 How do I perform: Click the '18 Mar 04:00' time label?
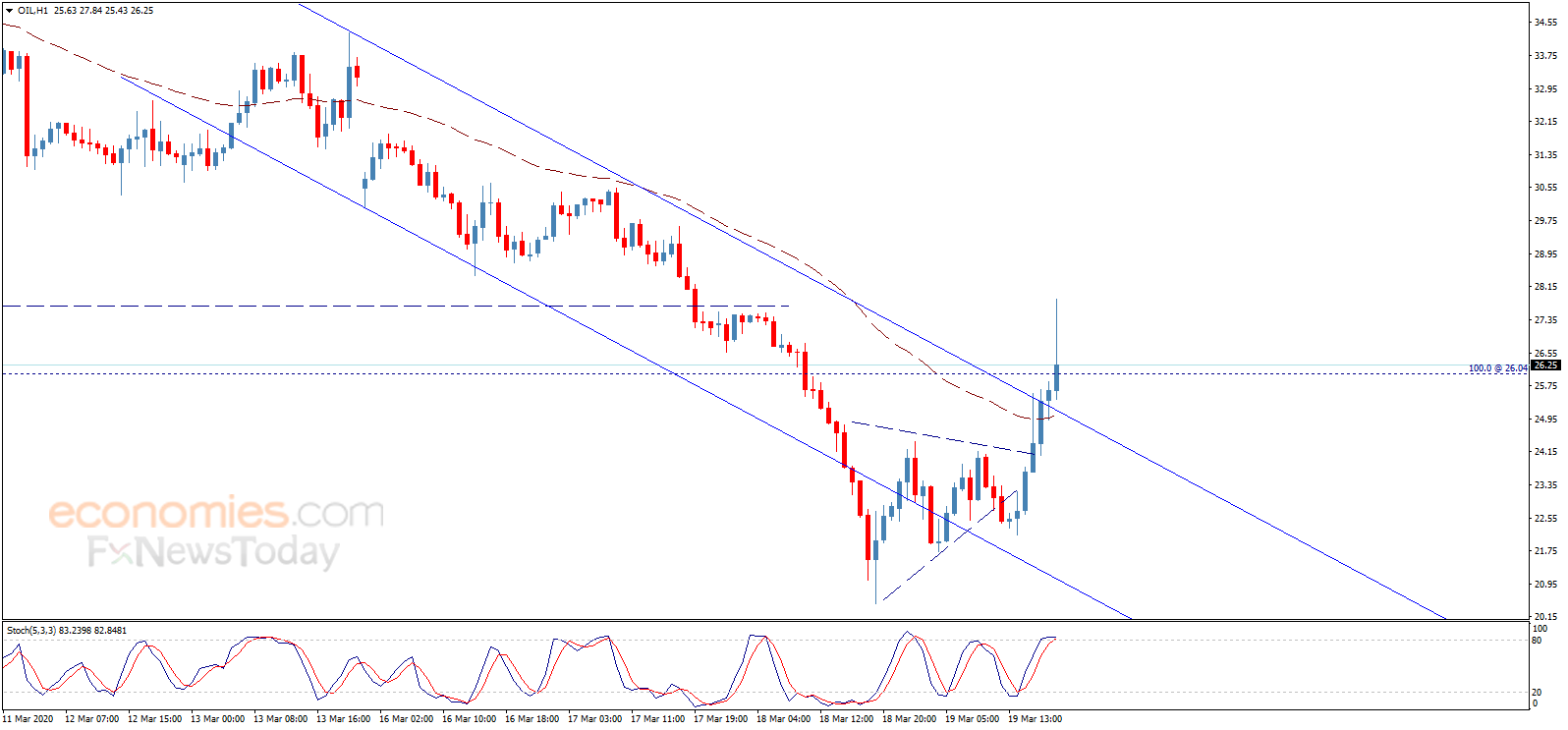(783, 719)
